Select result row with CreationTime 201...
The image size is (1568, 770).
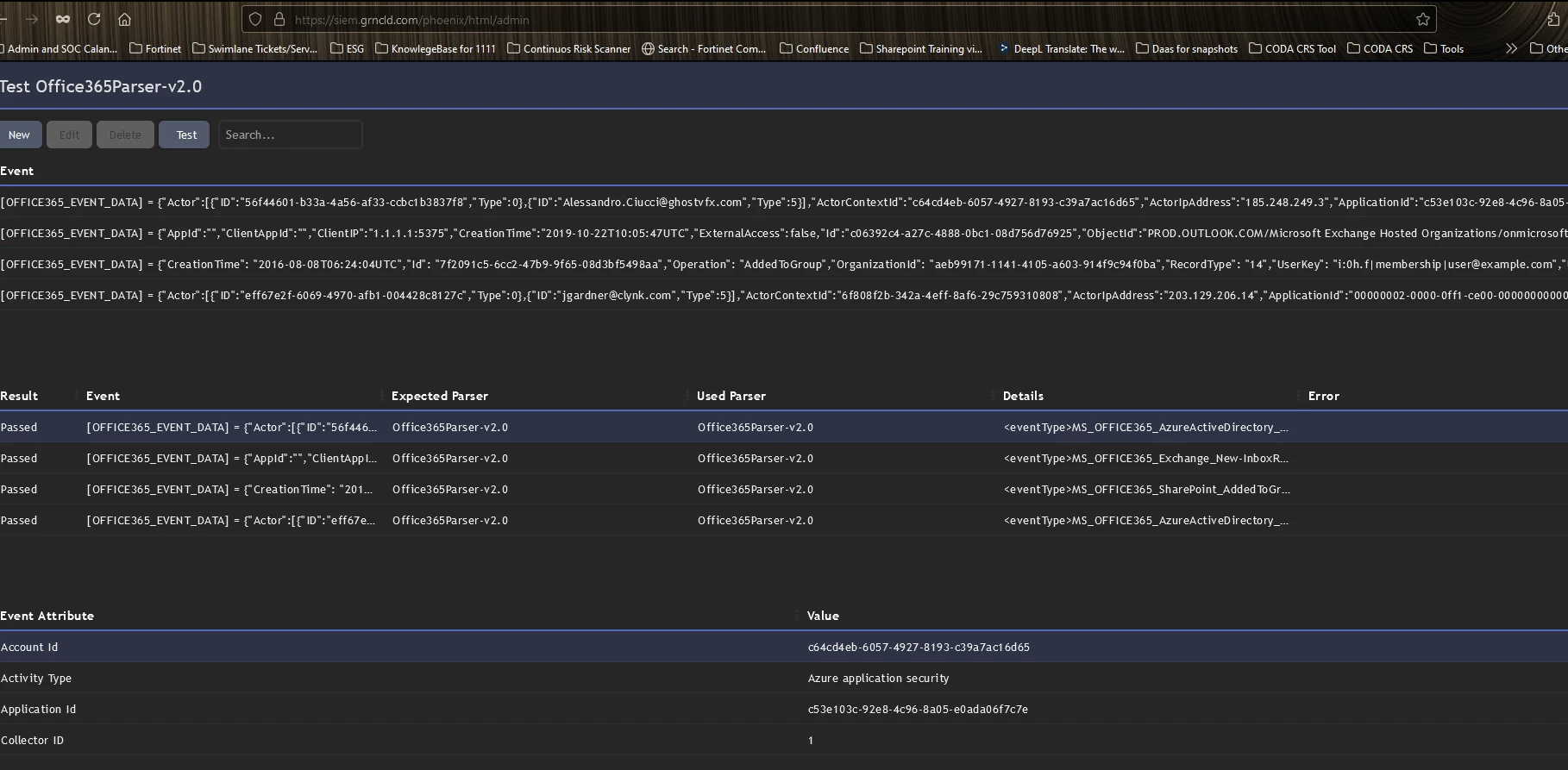tap(784, 490)
